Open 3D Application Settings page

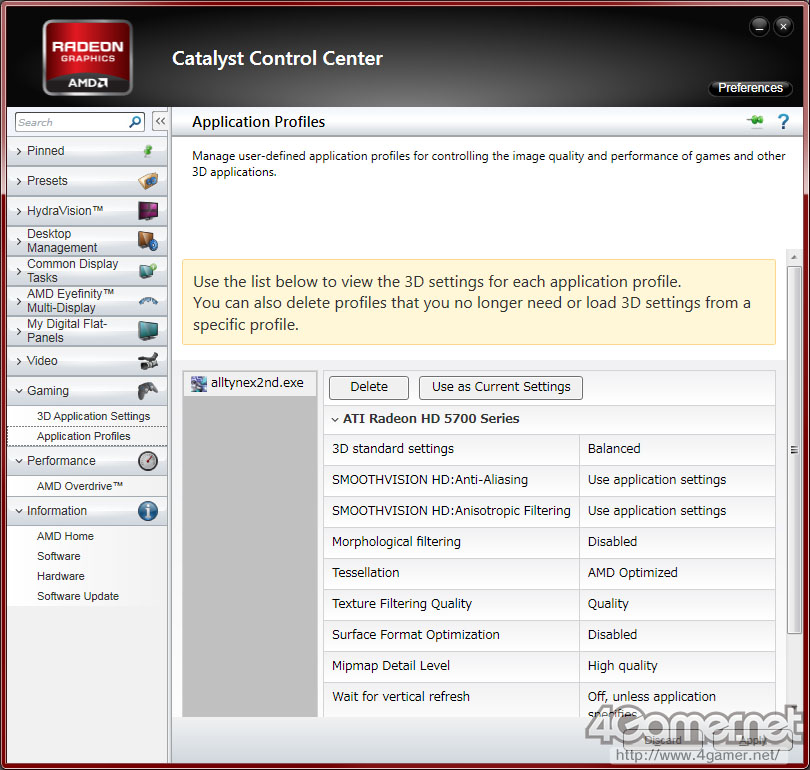[x=93, y=416]
